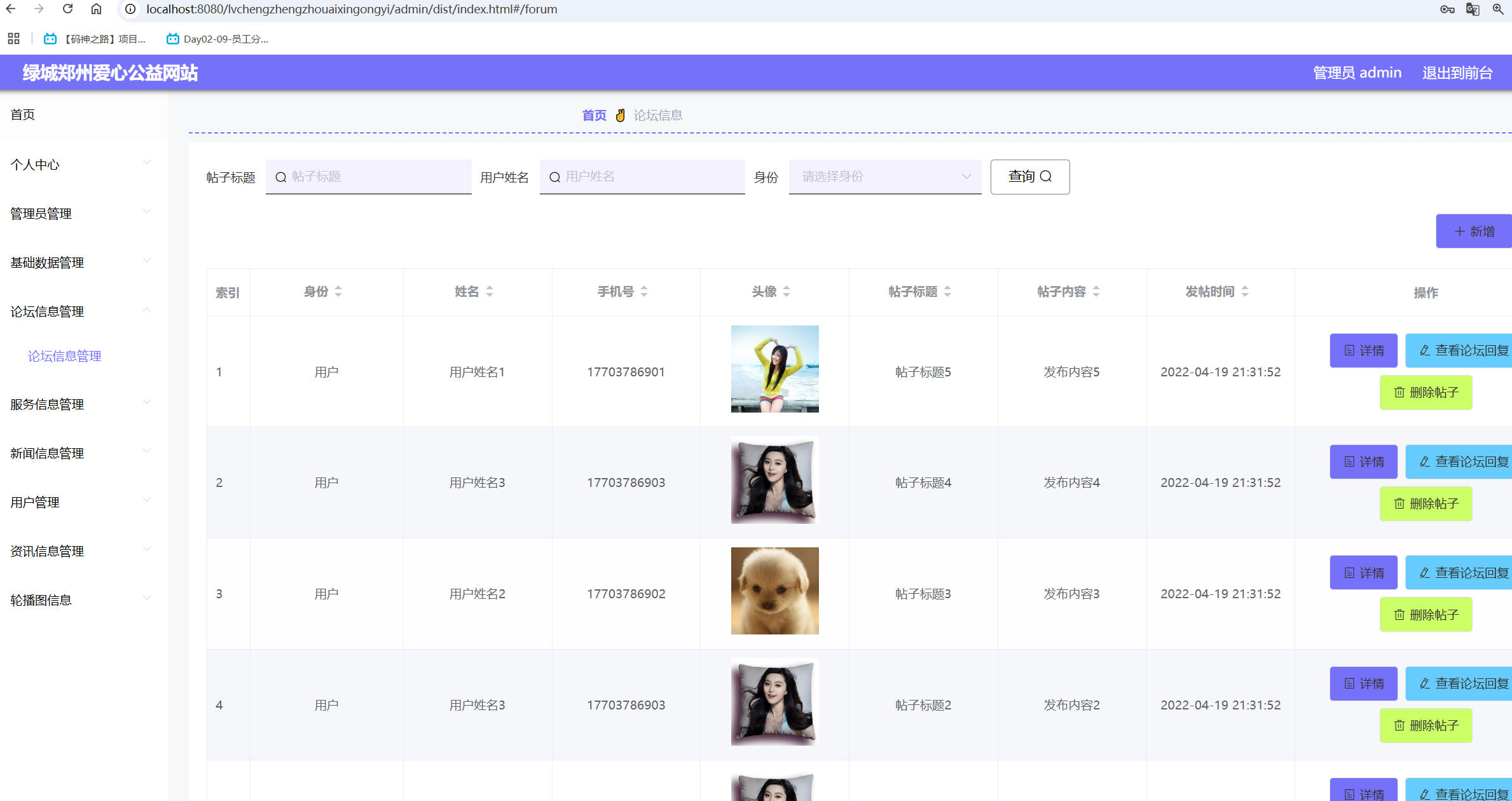The image size is (1512, 801).
Task: Click puppy avatar thumbnail in row 3
Action: [774, 591]
